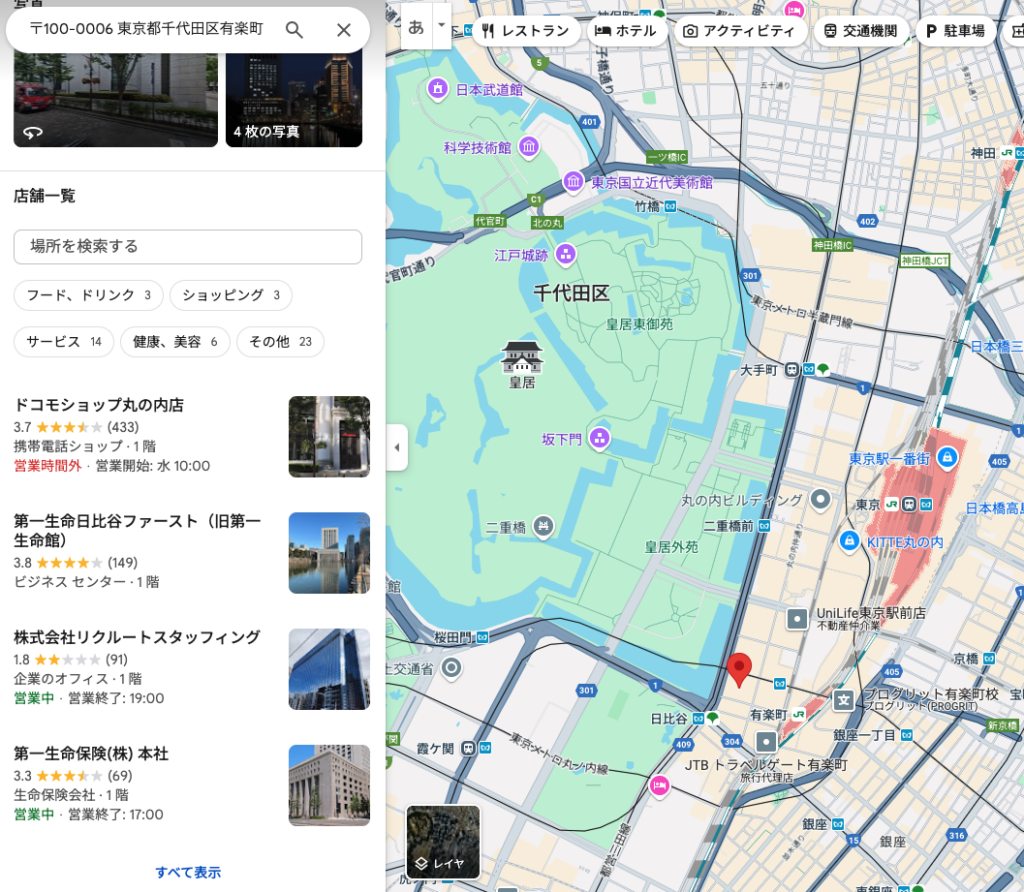Click the 店舗一覧 heading
This screenshot has height=892, width=1024.
click(44, 196)
